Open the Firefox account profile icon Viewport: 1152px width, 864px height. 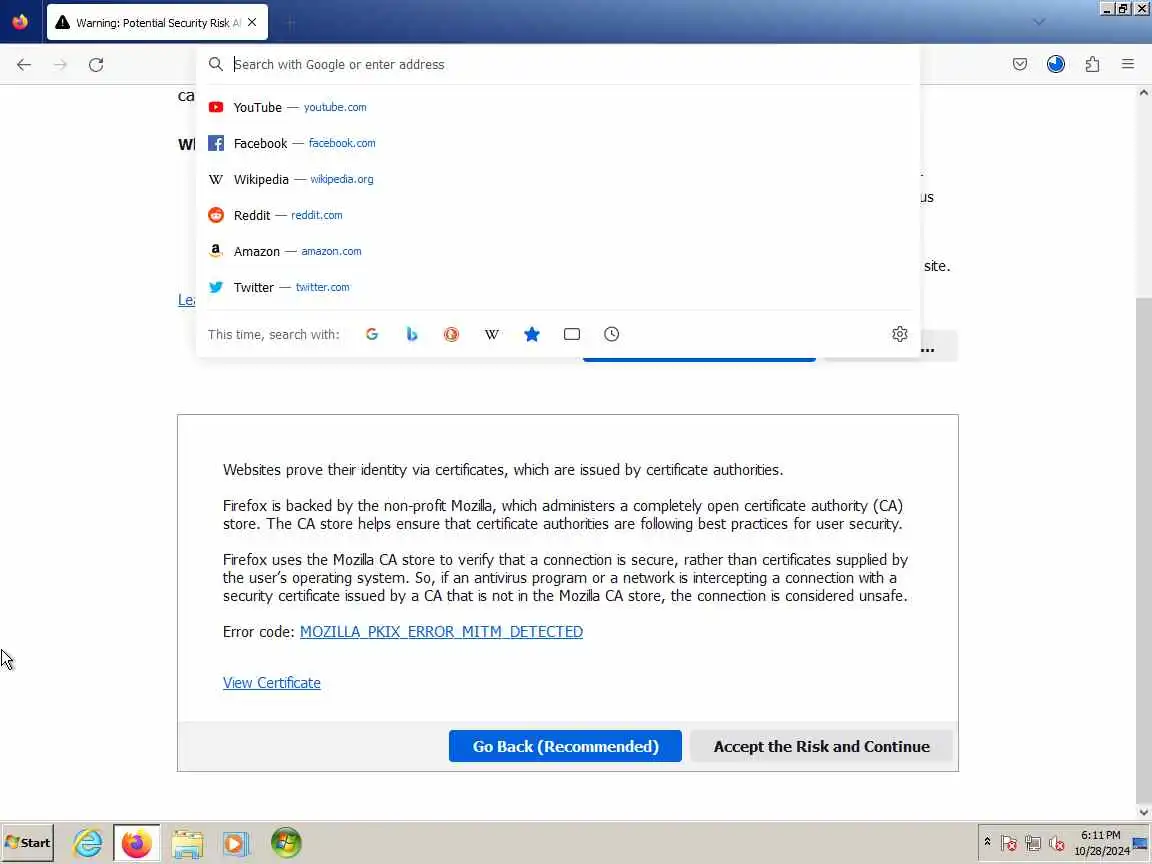1056,65
